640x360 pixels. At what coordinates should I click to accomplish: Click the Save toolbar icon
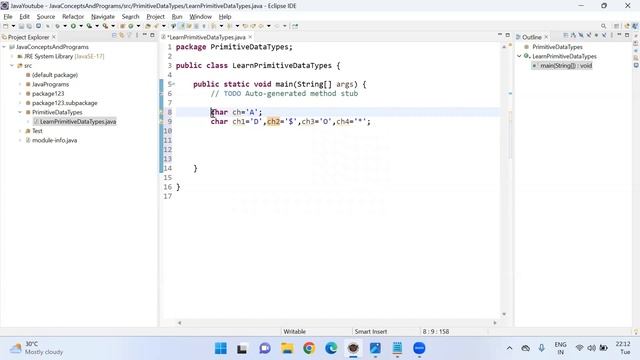21,26
